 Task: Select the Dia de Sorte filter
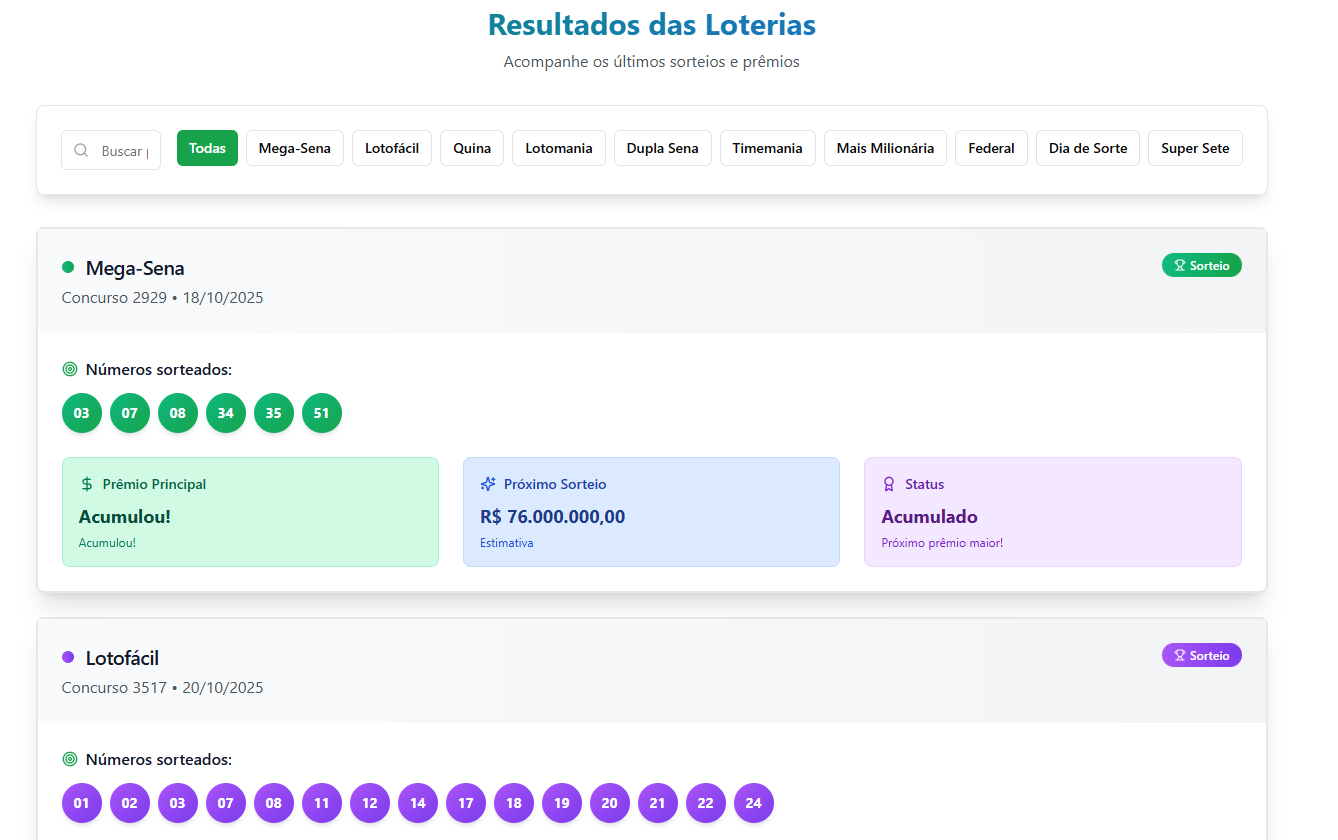[1088, 148]
